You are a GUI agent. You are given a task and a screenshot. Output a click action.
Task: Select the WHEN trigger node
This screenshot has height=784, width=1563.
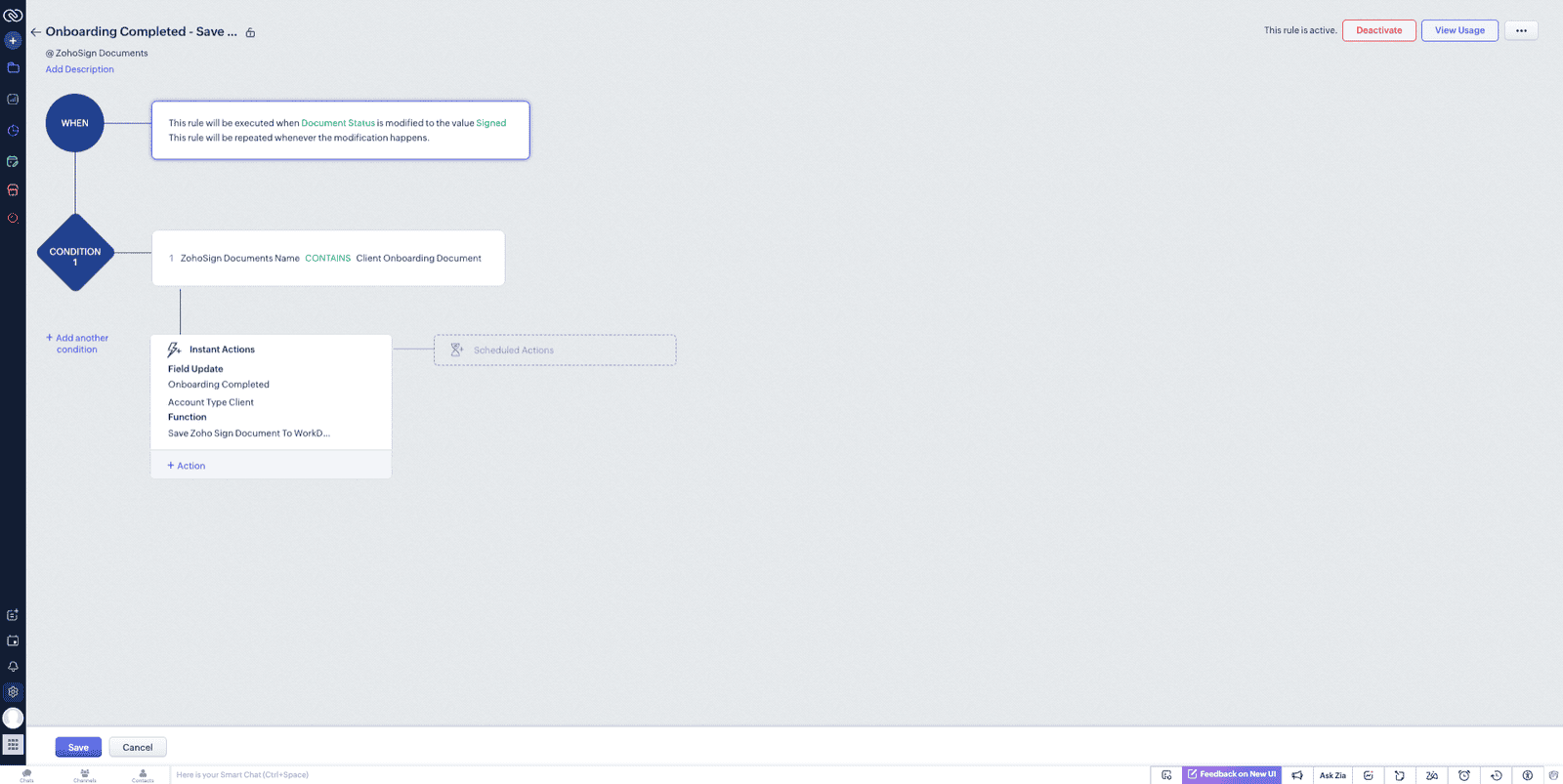tap(75, 123)
